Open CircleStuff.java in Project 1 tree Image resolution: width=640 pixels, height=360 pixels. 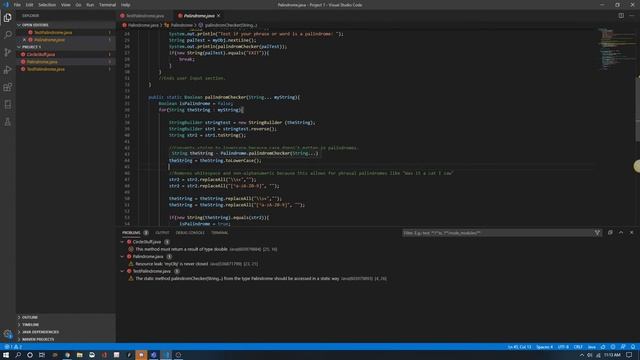[x=66, y=54]
